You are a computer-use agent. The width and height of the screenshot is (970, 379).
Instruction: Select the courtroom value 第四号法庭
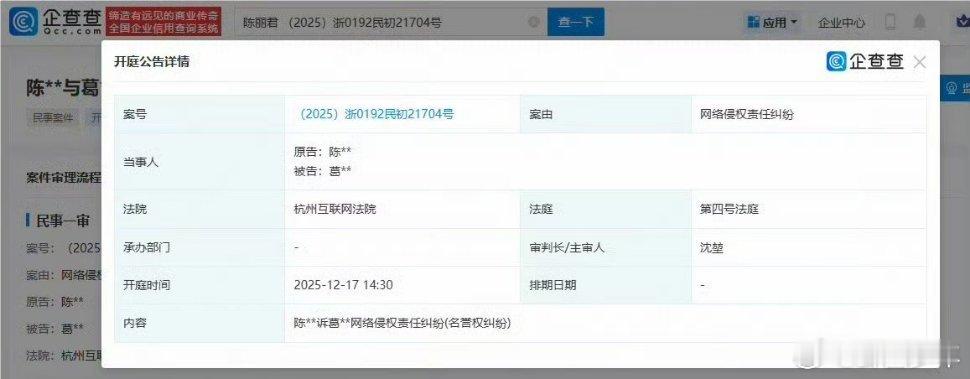tap(729, 209)
